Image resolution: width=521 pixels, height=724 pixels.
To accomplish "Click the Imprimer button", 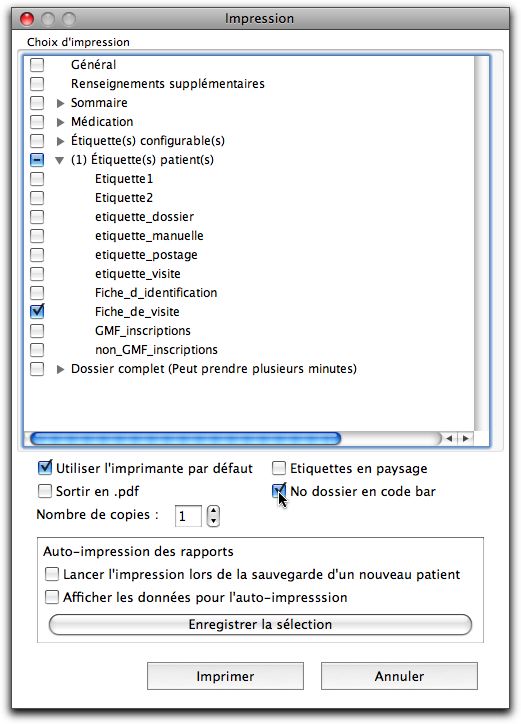I will click(x=225, y=676).
